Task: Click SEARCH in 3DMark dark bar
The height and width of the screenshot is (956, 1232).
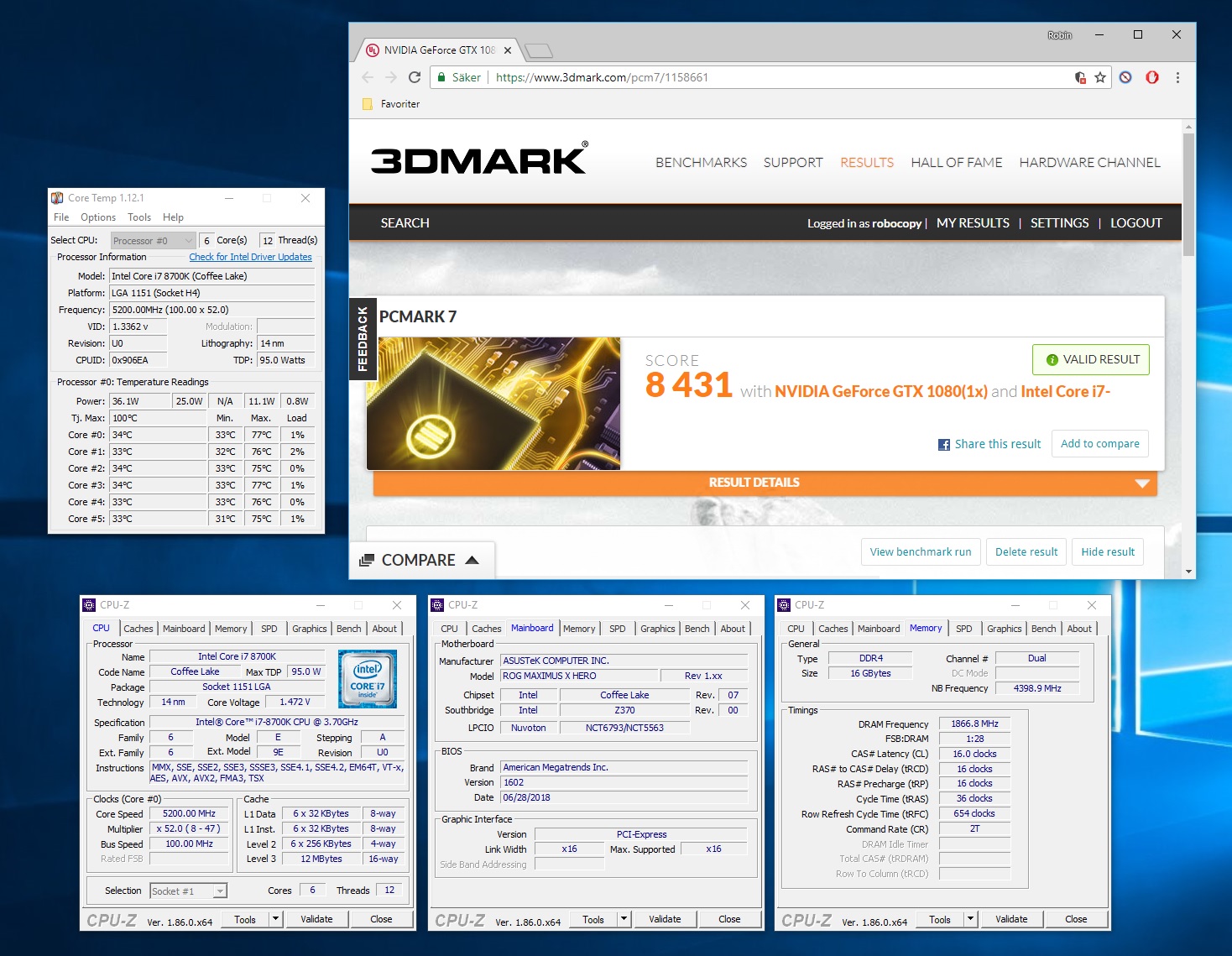Action: point(405,223)
